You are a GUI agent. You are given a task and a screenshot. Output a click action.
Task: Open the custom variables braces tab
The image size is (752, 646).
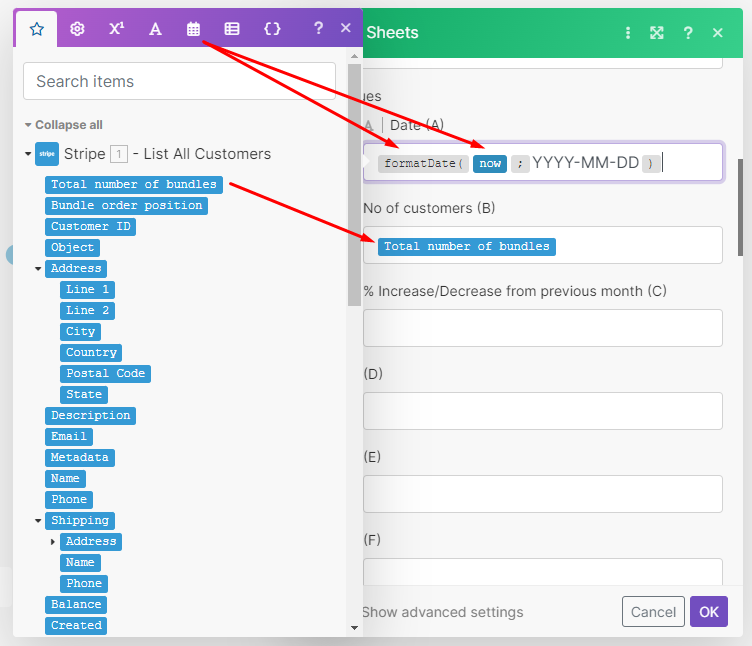pyautogui.click(x=272, y=29)
